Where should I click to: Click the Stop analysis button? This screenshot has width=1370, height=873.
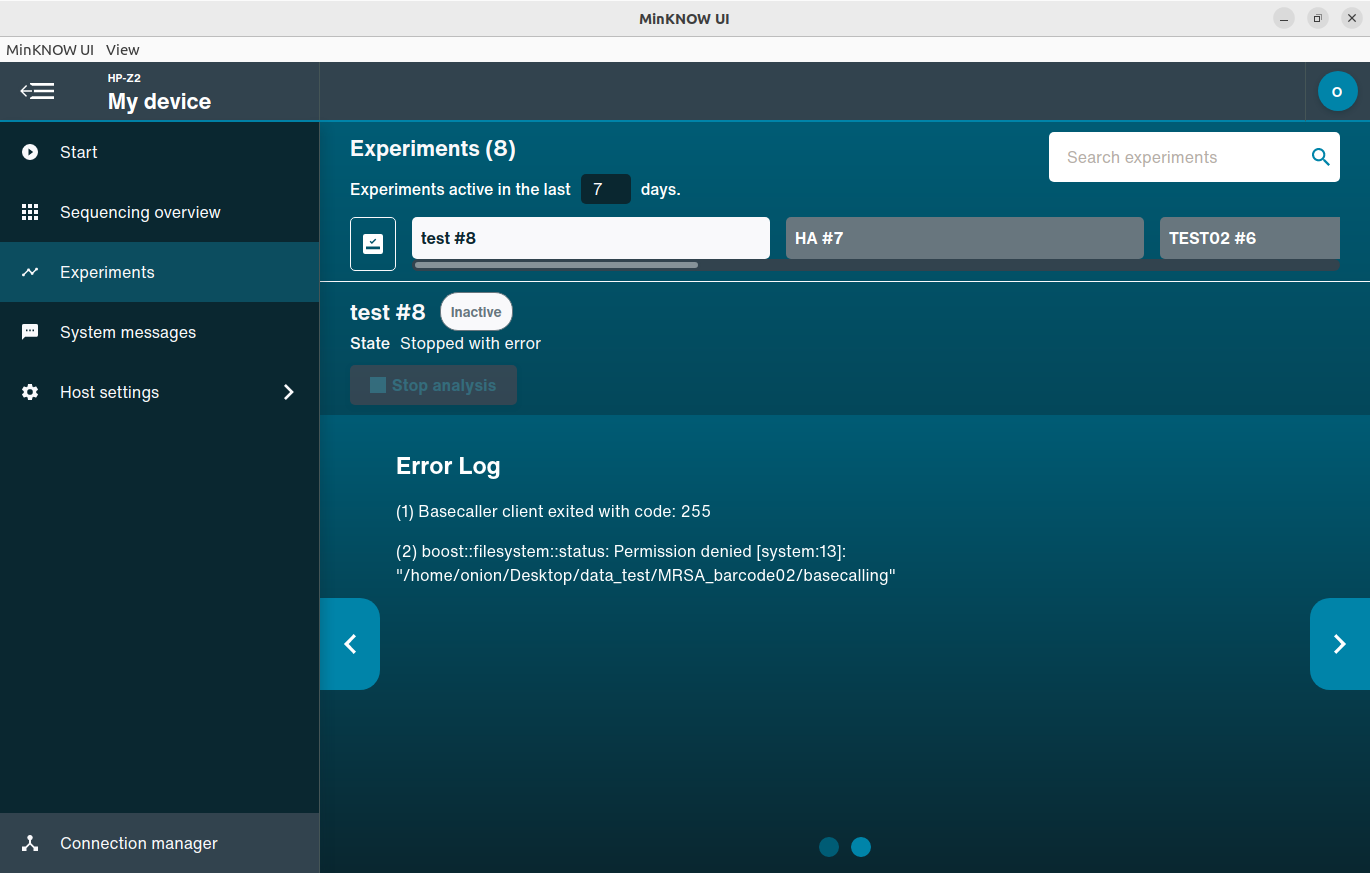tap(433, 385)
